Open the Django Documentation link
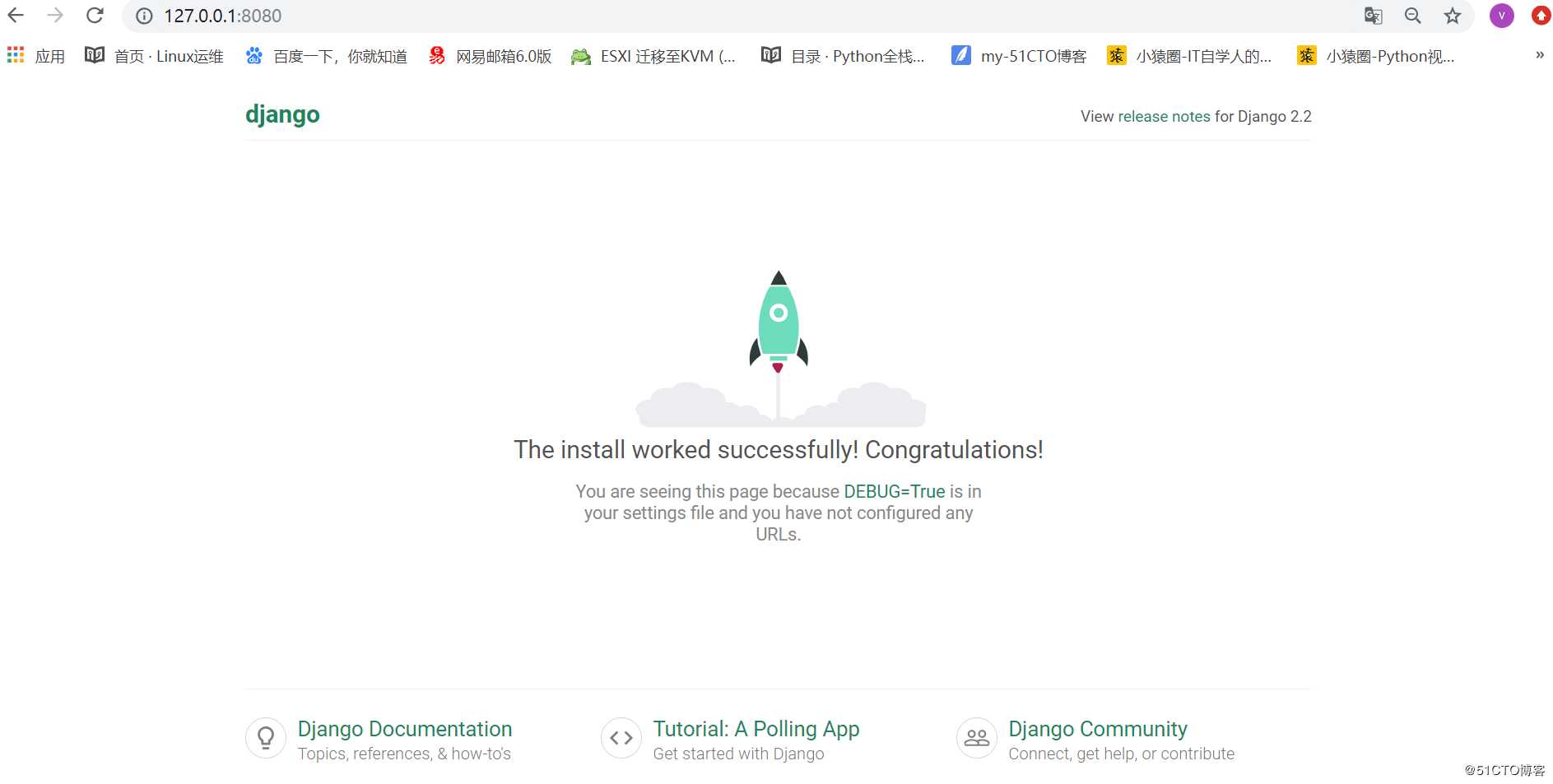 coord(405,729)
